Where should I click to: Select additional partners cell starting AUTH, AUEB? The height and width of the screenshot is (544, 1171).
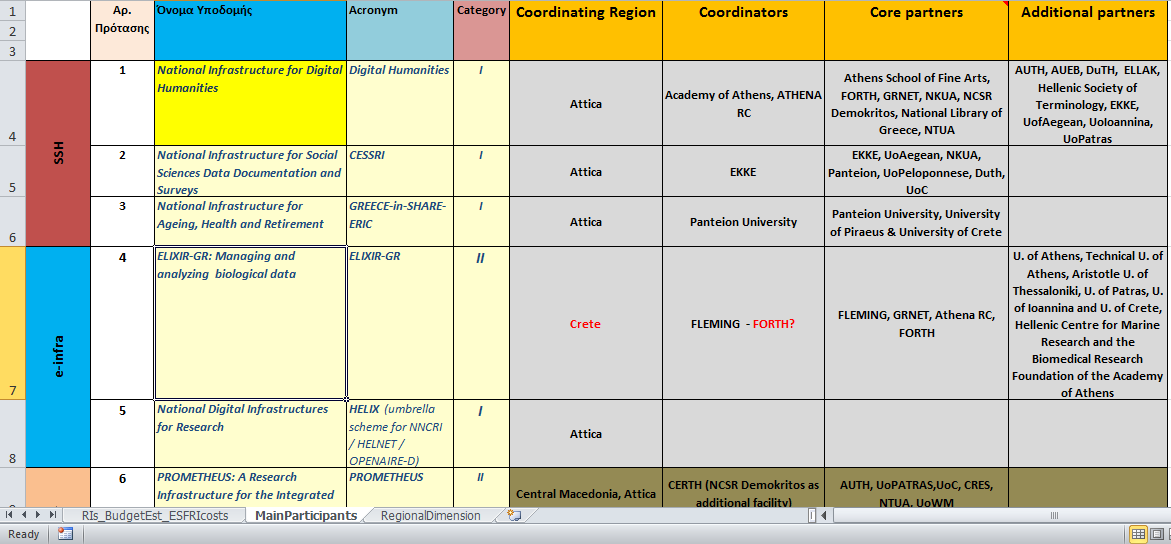pos(1090,103)
